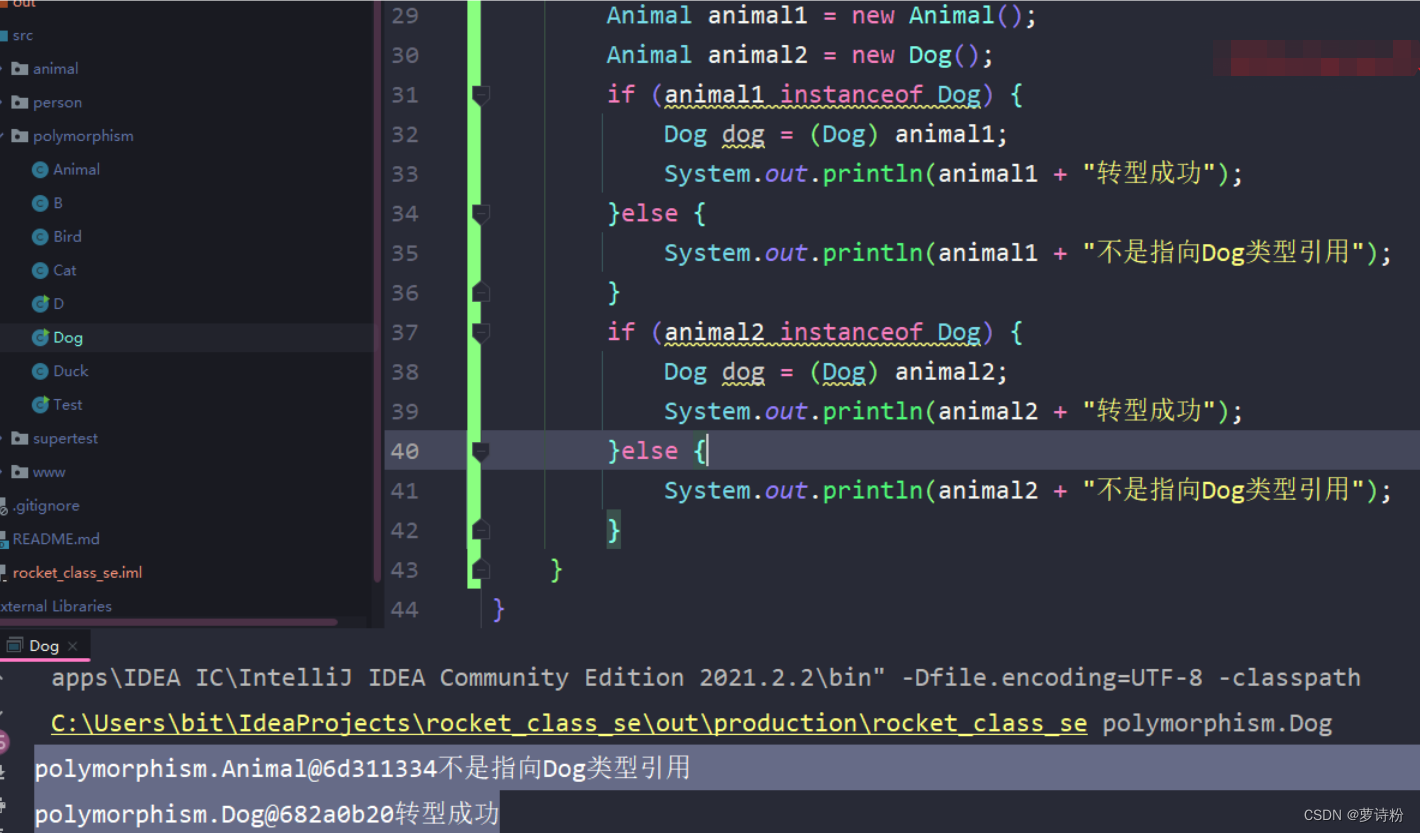Click line number 30 in the gutter
The height and width of the screenshot is (833, 1420).
[x=405, y=55]
